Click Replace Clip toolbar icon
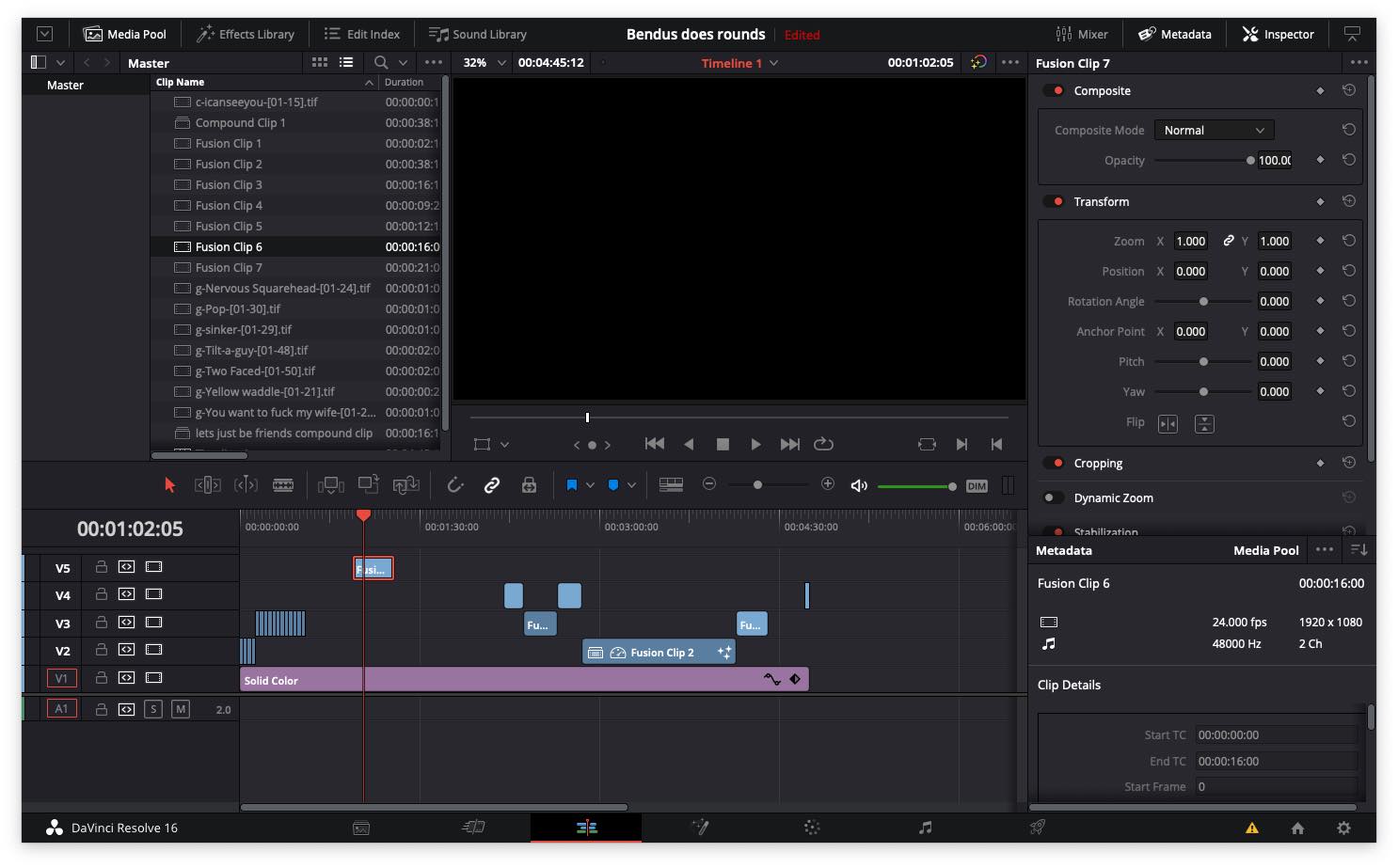Viewport: 1398px width, 868px height. [405, 485]
